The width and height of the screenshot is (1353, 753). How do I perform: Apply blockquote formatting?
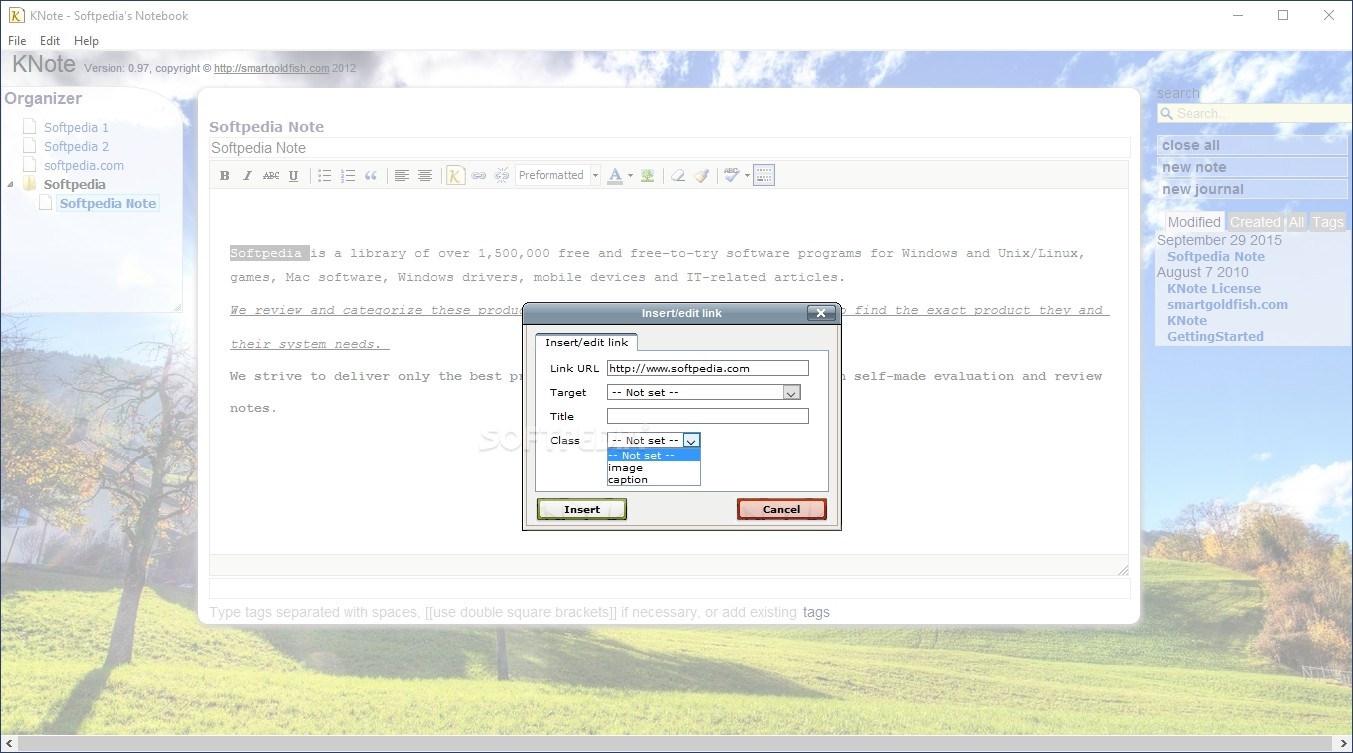coord(371,176)
